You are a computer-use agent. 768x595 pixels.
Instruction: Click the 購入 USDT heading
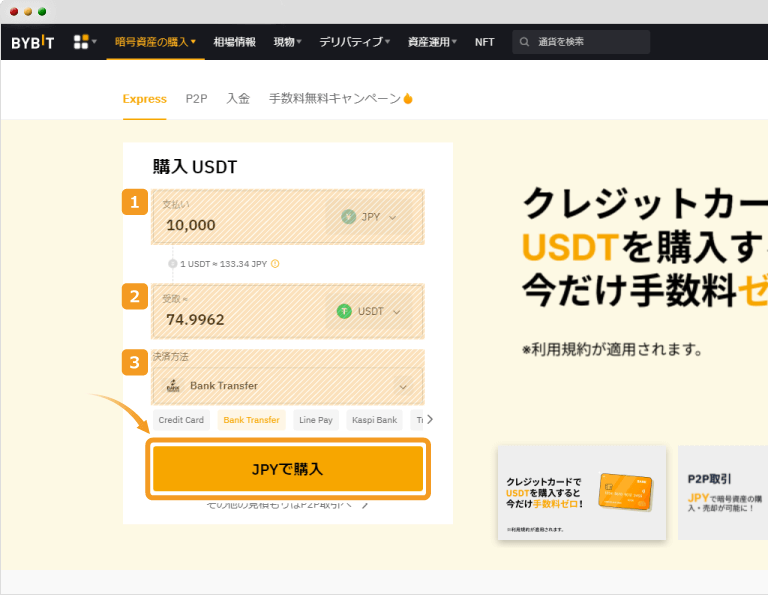click(x=195, y=167)
